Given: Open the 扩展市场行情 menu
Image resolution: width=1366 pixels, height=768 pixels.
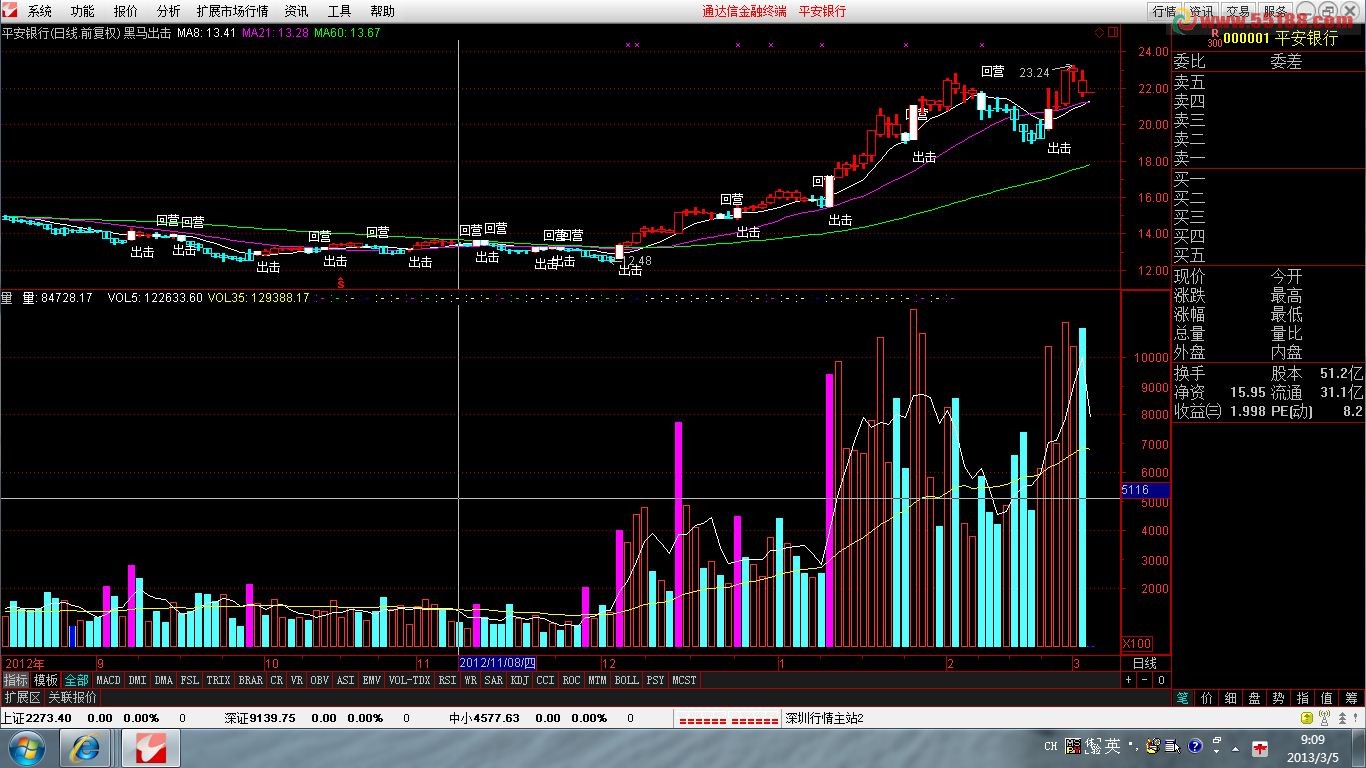Looking at the screenshot, I should (x=233, y=11).
